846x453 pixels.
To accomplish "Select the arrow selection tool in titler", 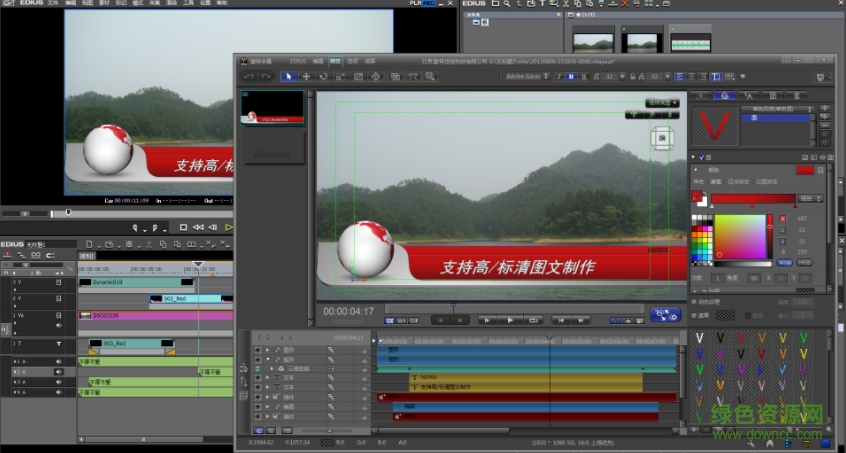I will point(288,76).
